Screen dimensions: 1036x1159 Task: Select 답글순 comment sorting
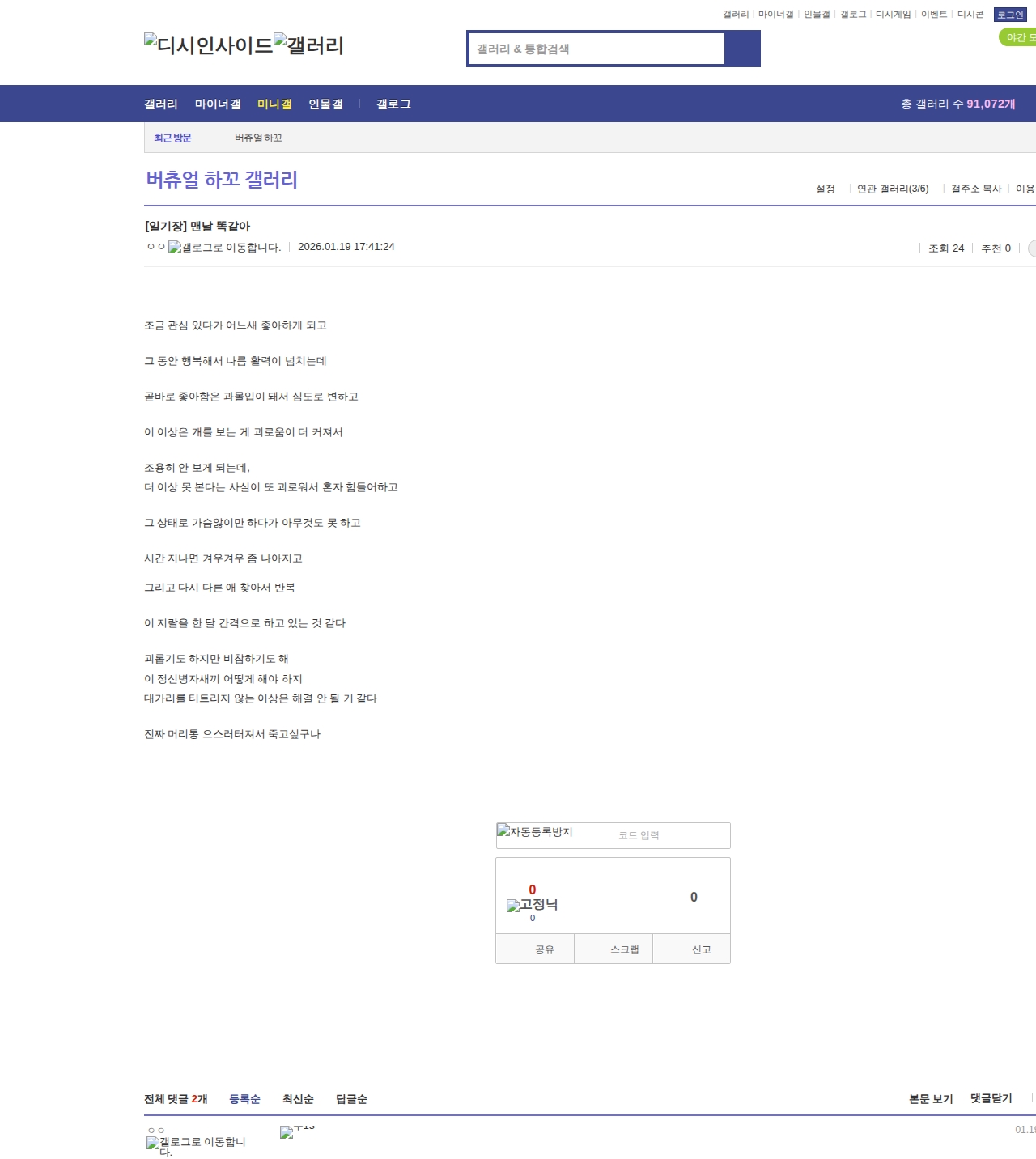(x=350, y=1099)
